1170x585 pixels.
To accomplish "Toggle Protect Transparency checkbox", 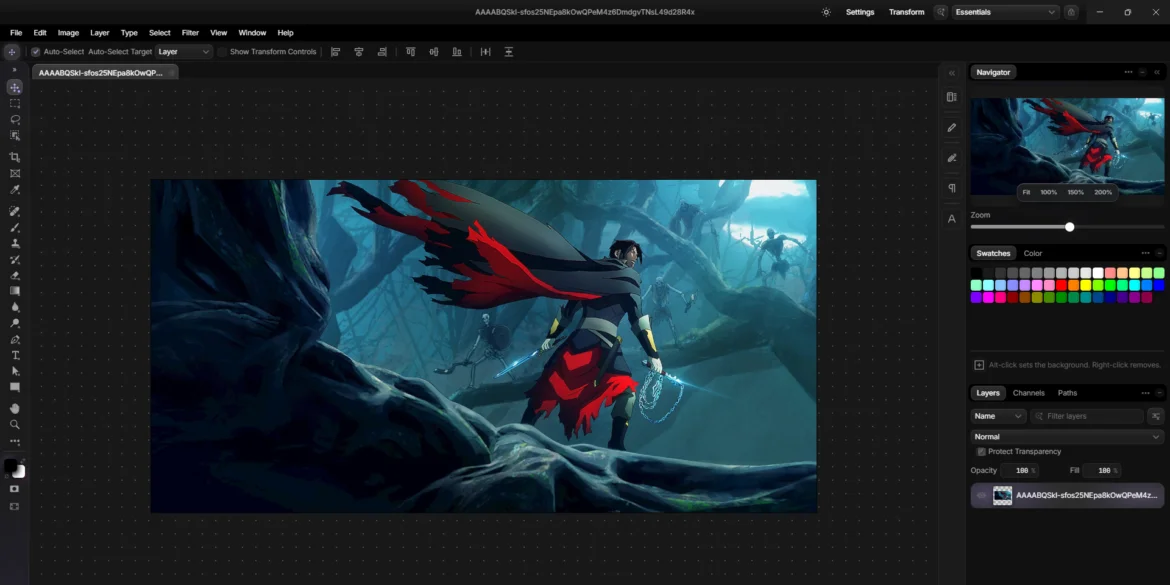I will [x=980, y=451].
